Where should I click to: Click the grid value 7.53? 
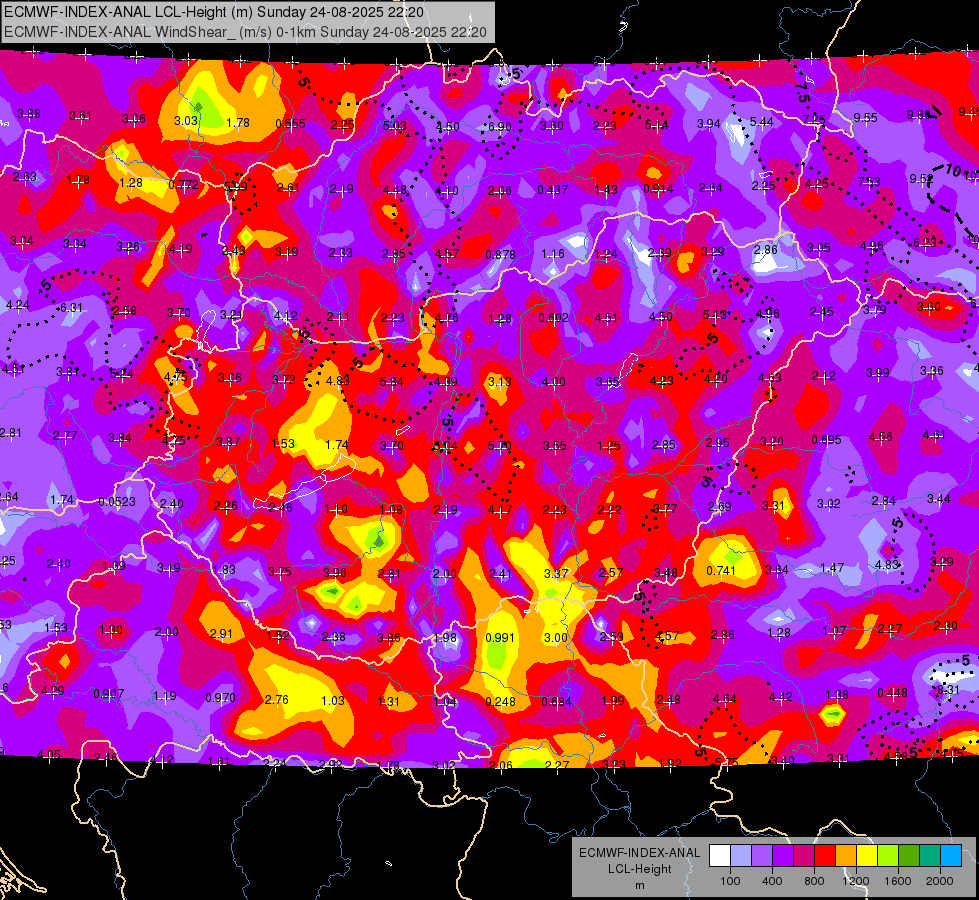click(868, 182)
